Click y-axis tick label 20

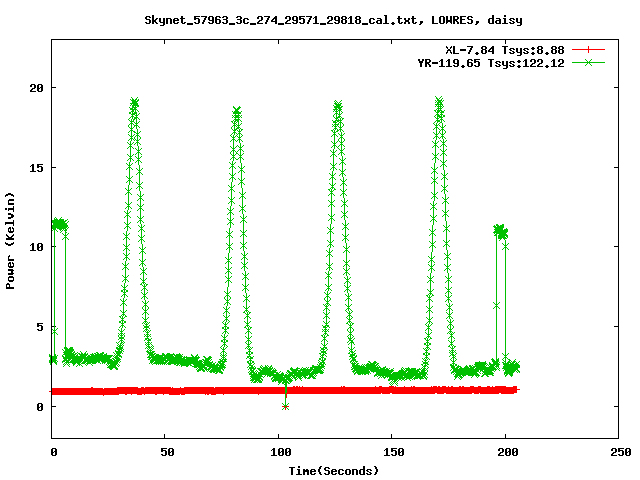coord(36,88)
